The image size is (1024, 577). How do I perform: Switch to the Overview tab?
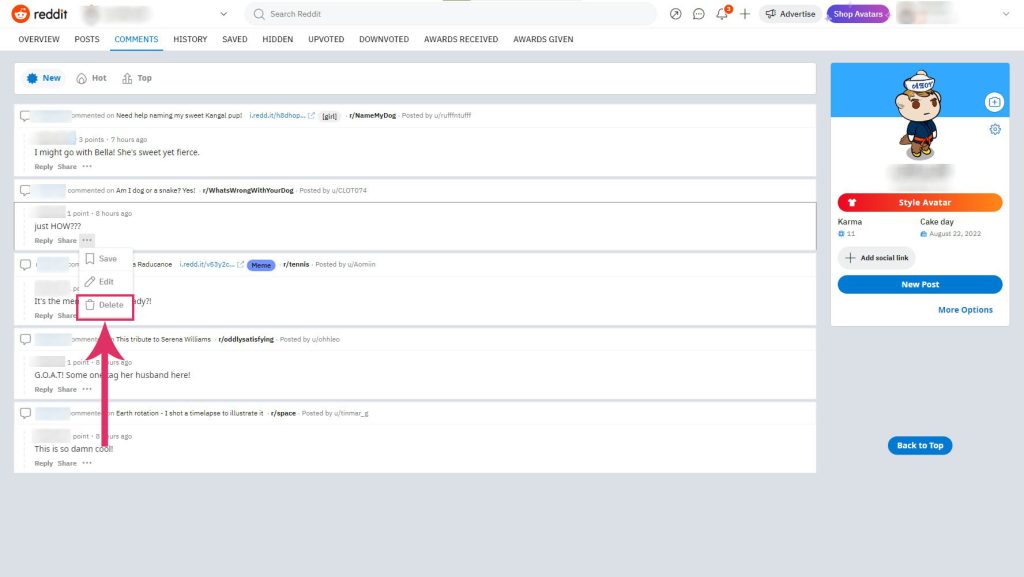tap(39, 39)
